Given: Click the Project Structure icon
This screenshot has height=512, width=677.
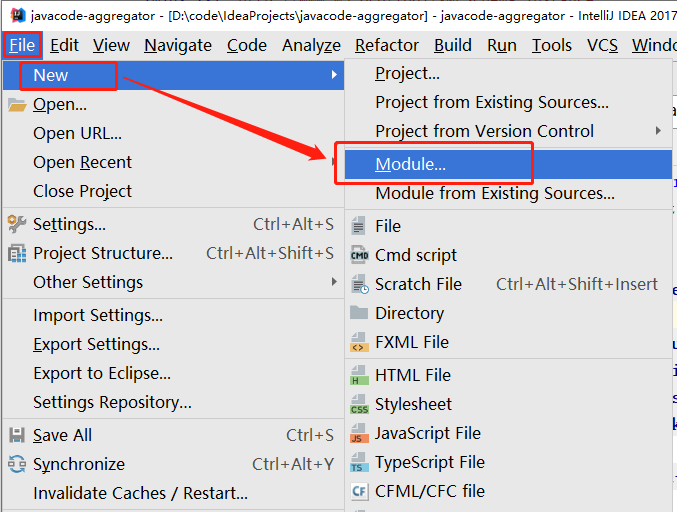Looking at the screenshot, I should 17,253.
